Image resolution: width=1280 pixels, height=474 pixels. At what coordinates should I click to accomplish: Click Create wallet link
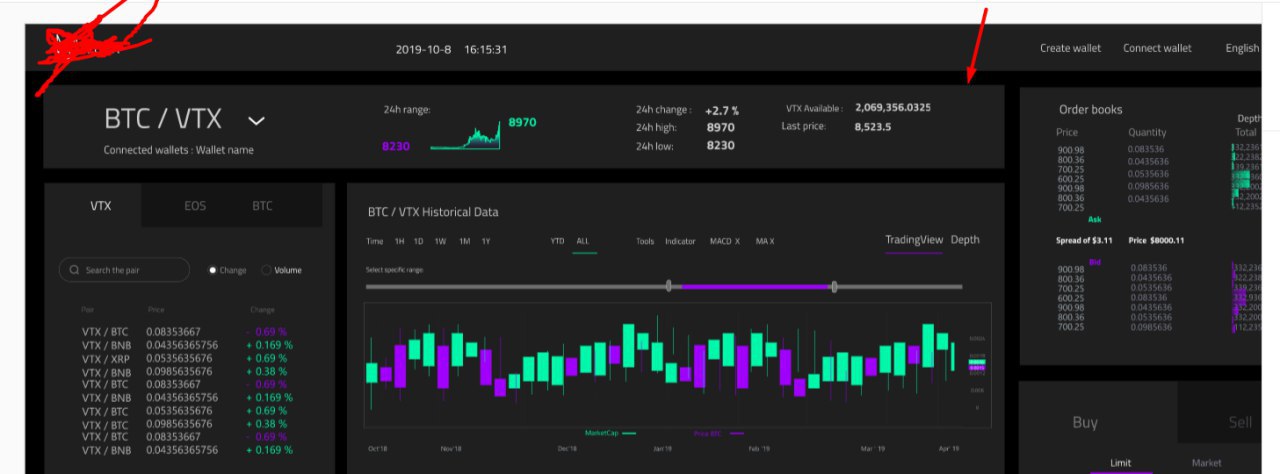tap(1070, 48)
